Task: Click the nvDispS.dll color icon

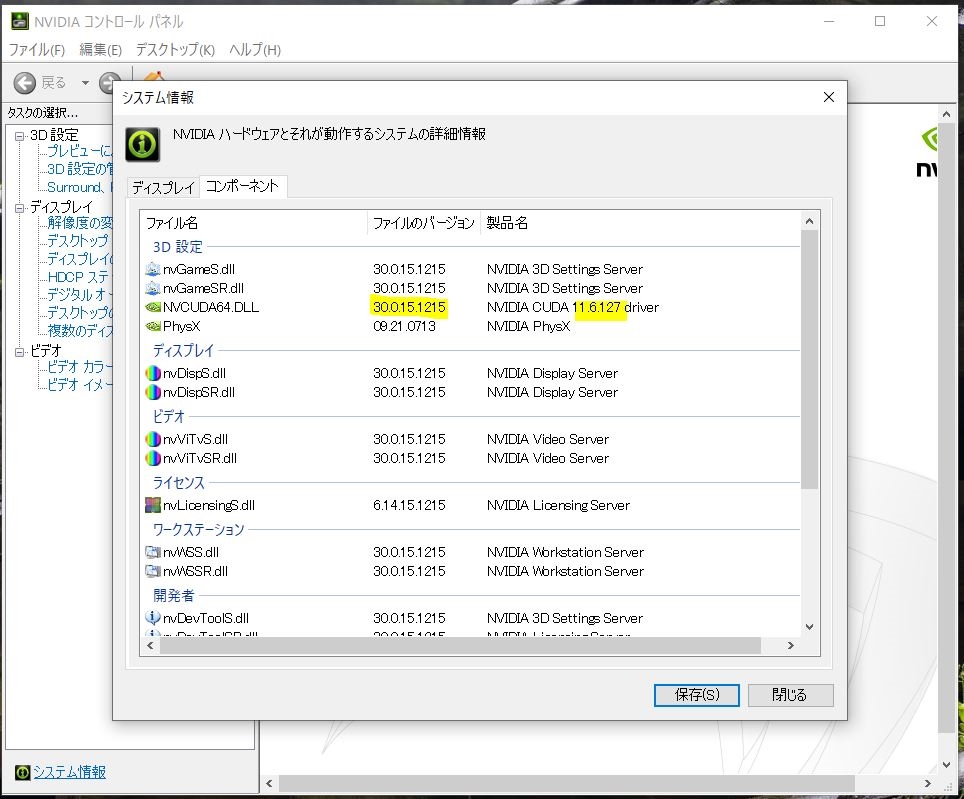Action: pyautogui.click(x=152, y=373)
